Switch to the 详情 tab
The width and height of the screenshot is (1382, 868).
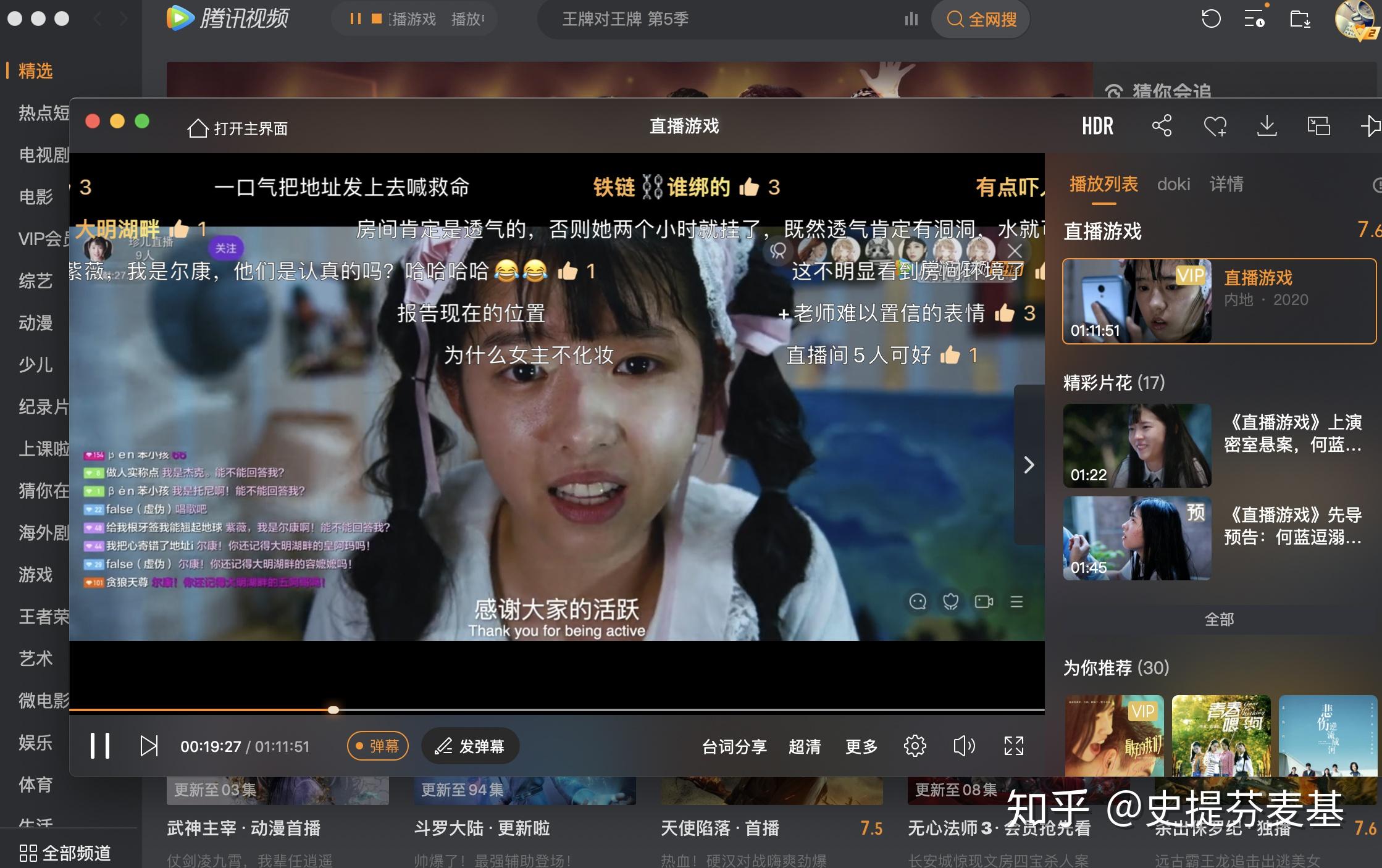tap(1226, 184)
